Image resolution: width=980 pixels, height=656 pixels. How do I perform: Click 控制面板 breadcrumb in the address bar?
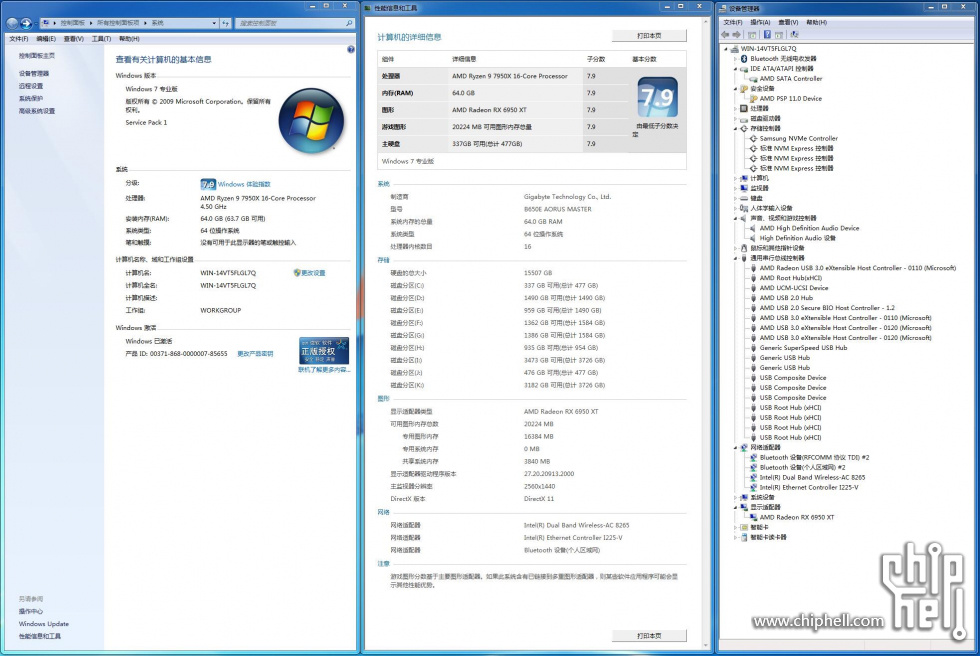tap(72, 23)
